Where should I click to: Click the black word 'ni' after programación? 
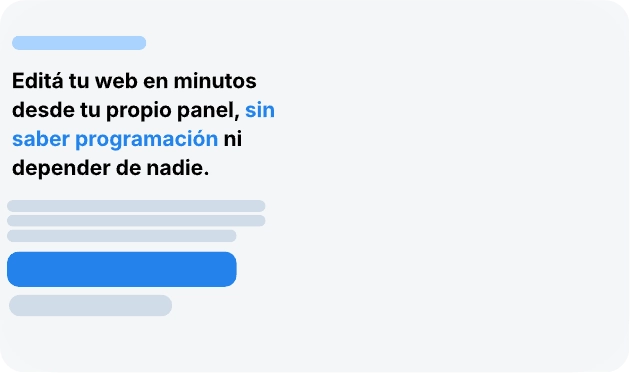tap(233, 139)
